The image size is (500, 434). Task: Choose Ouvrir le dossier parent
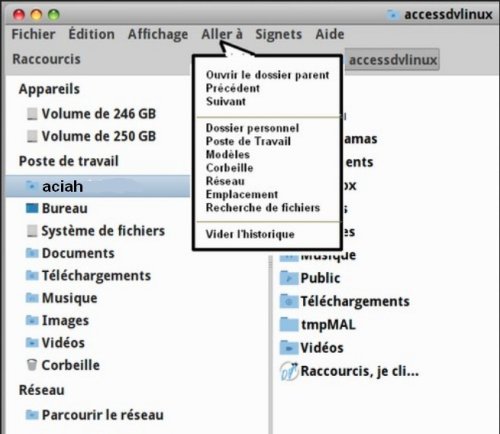click(x=267, y=75)
